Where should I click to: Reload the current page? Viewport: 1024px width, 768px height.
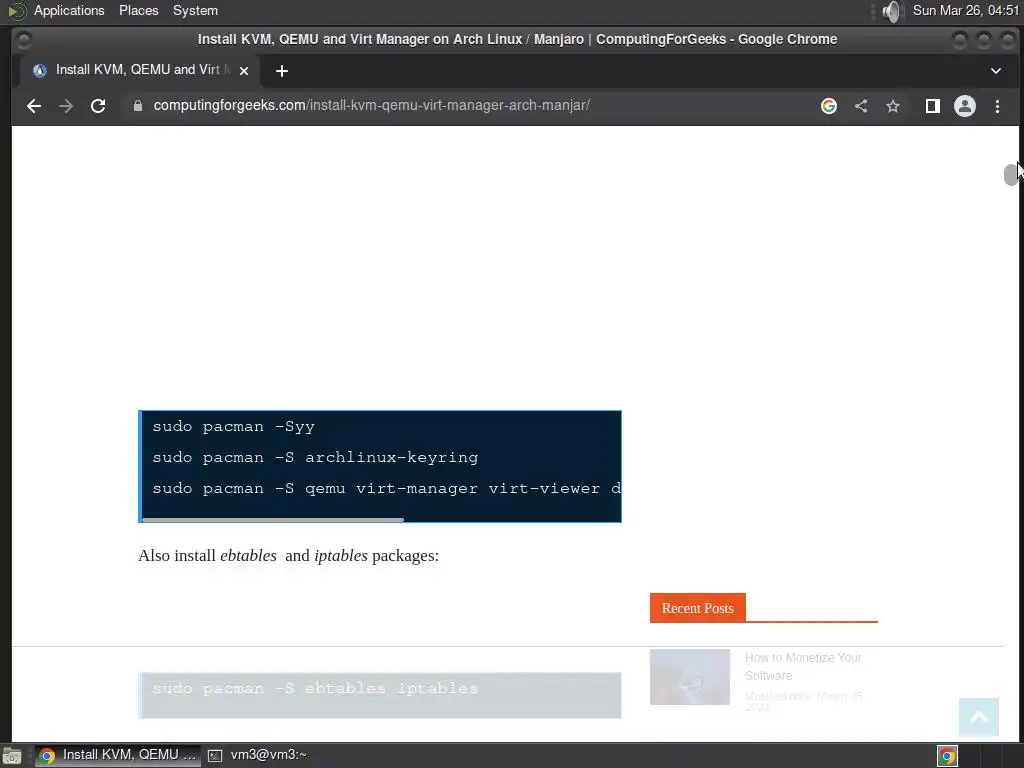point(98,106)
